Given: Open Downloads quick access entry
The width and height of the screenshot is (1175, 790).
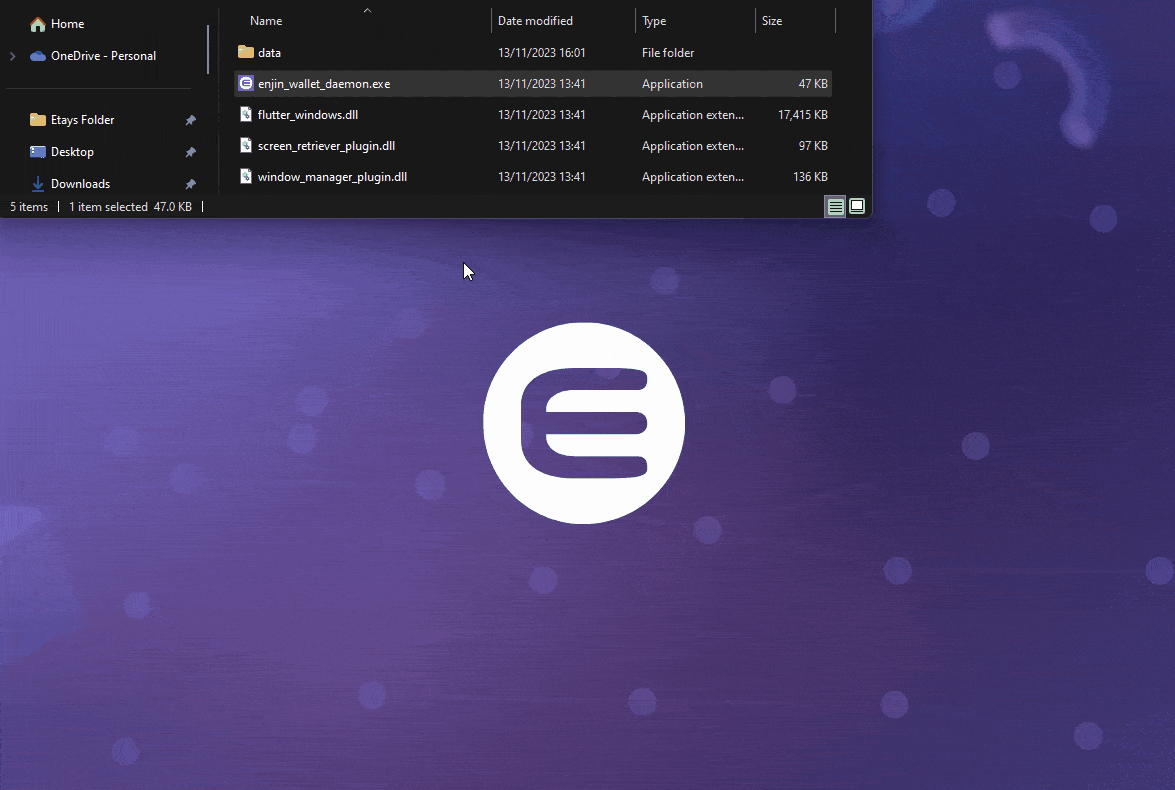Looking at the screenshot, I should click(x=80, y=184).
